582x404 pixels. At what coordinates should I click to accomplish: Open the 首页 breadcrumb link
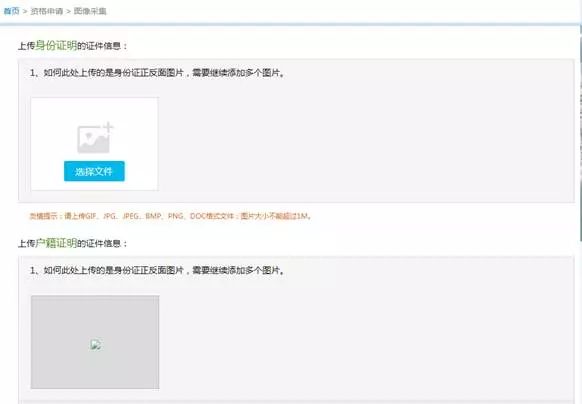tap(11, 11)
